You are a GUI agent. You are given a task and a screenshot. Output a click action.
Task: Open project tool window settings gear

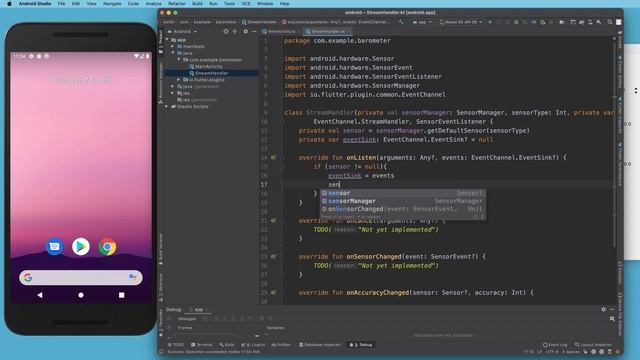[x=245, y=31]
